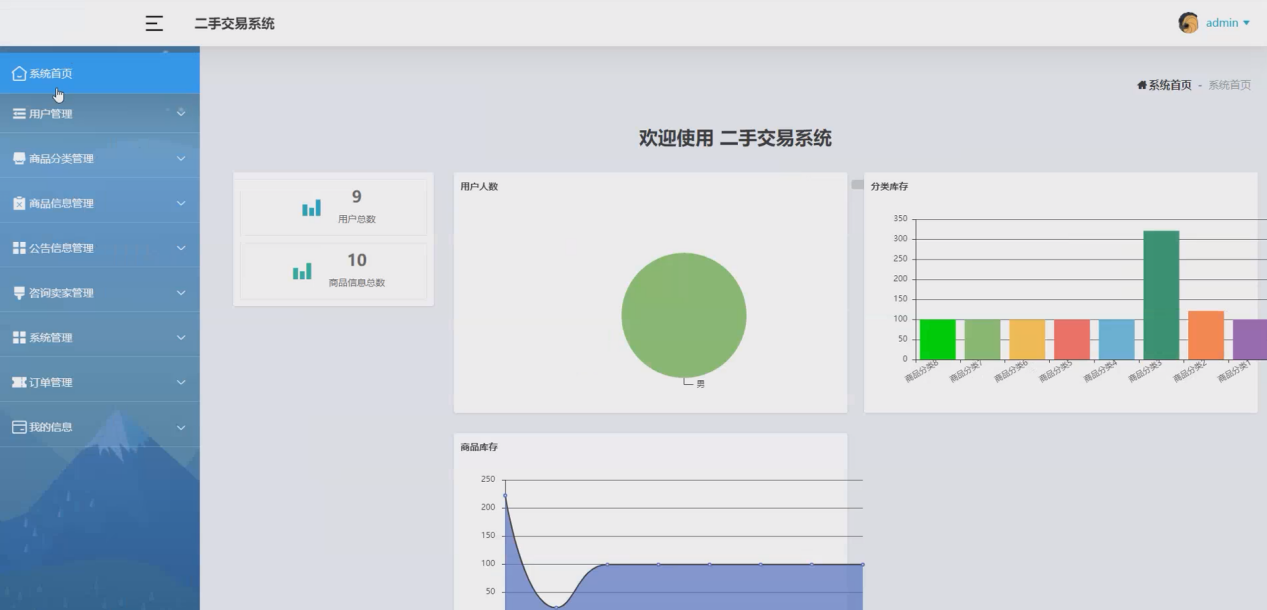Click the hamburger menu icon near the title
Image resolution: width=1267 pixels, height=610 pixels.
point(153,23)
